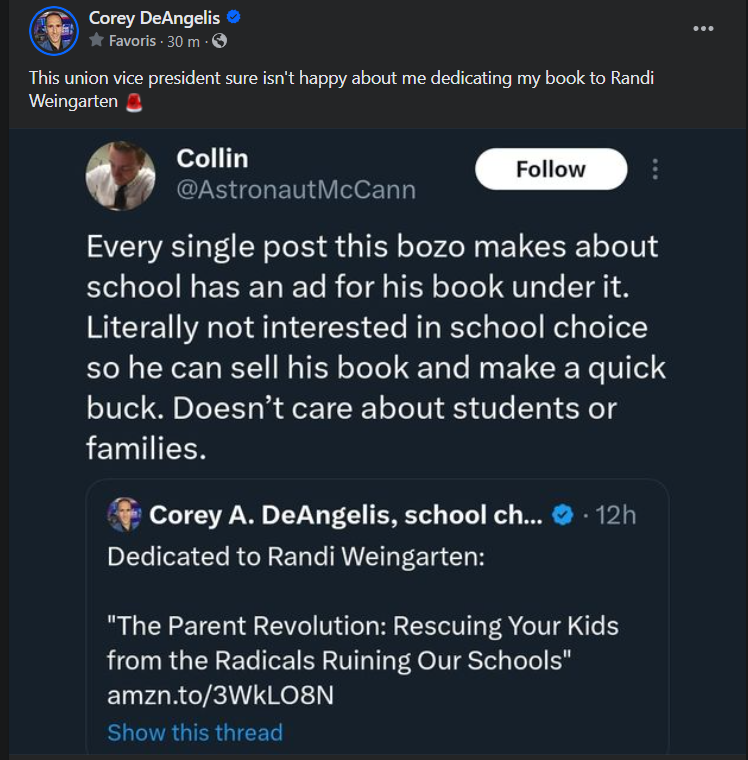
Task: Click the blue verified badge beside Corey DeAngelis
Action: pos(234,17)
